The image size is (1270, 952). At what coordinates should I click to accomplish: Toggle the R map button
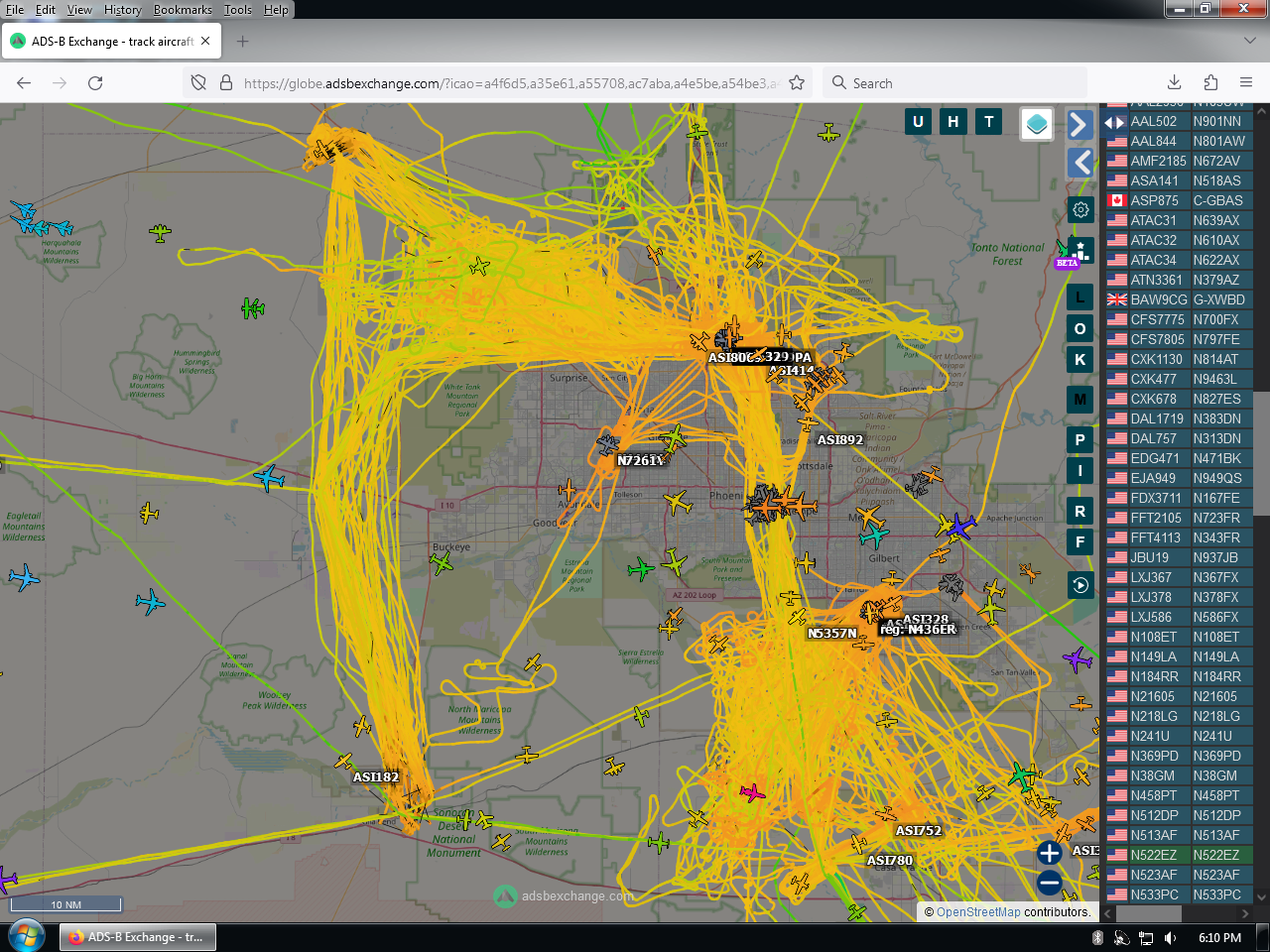pyautogui.click(x=1080, y=511)
